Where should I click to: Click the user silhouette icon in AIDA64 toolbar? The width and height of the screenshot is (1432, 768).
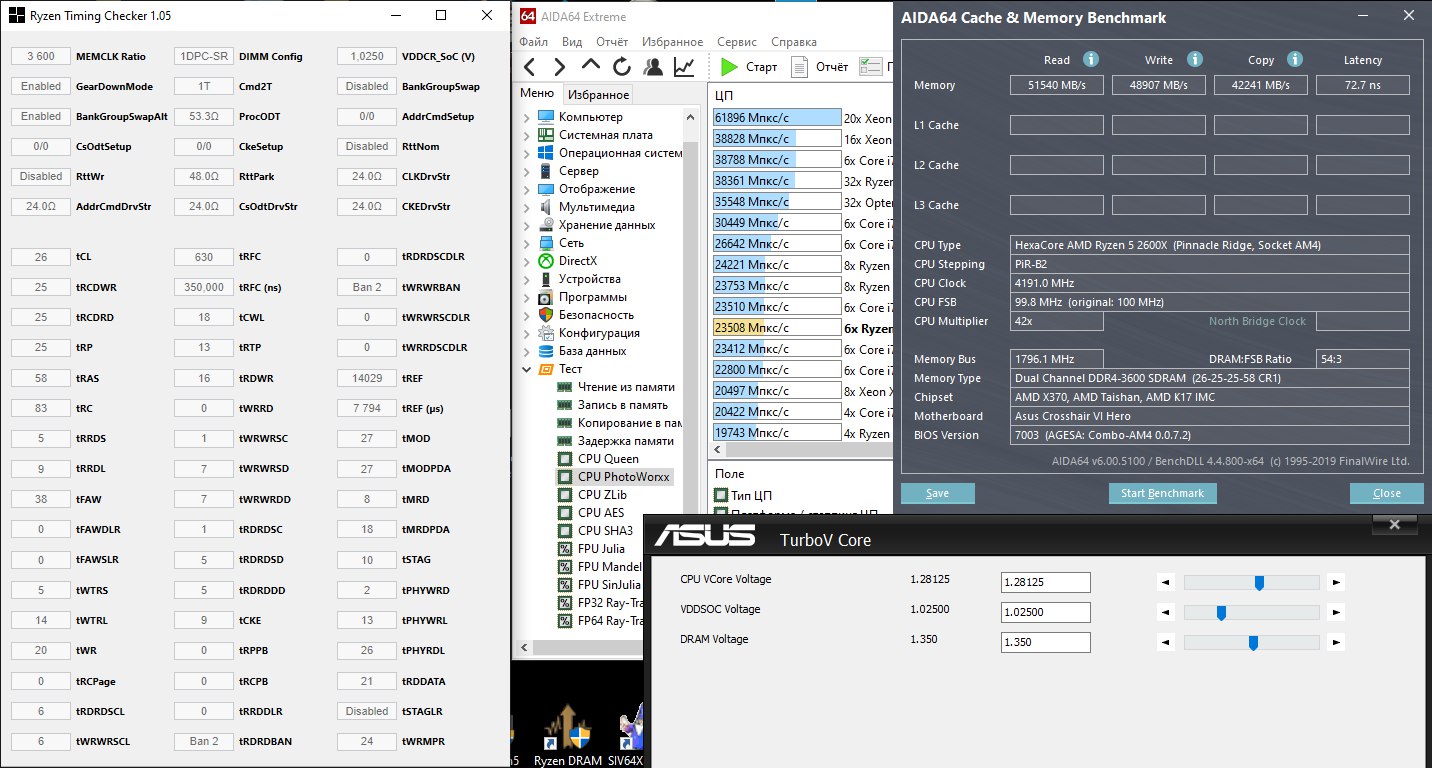pyautogui.click(x=653, y=67)
